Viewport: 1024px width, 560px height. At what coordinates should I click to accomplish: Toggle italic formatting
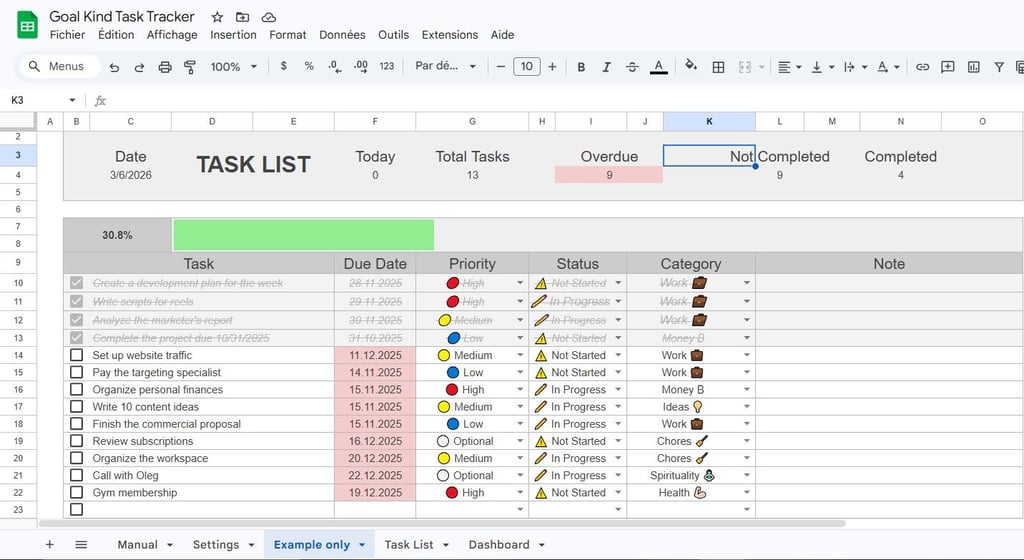[x=607, y=67]
